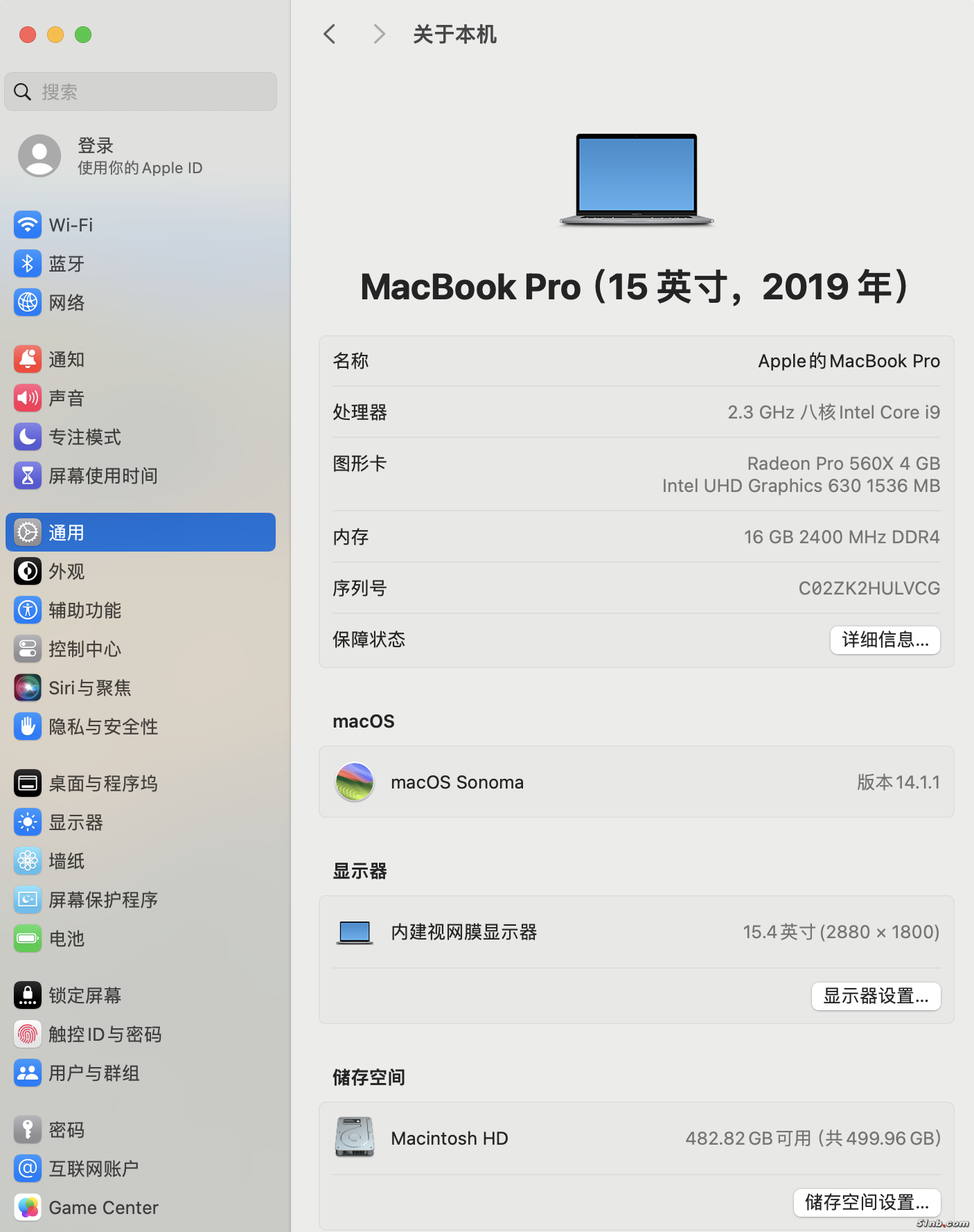Click the macOS Sonoma version row
974x1232 pixels.
(x=636, y=782)
